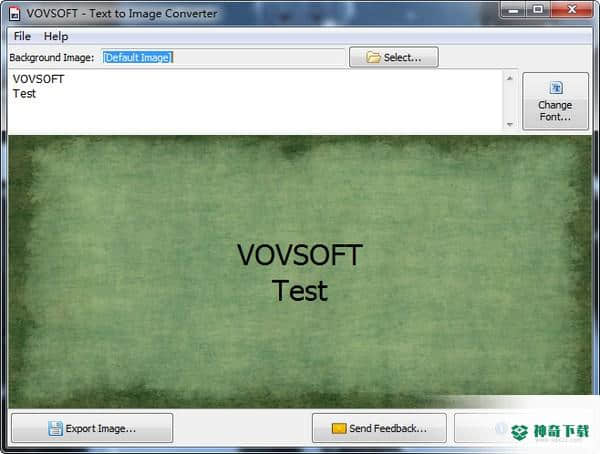This screenshot has height=454, width=600.
Task: Click the 'VOVSOFT' line in text box
Action: [x=38, y=79]
